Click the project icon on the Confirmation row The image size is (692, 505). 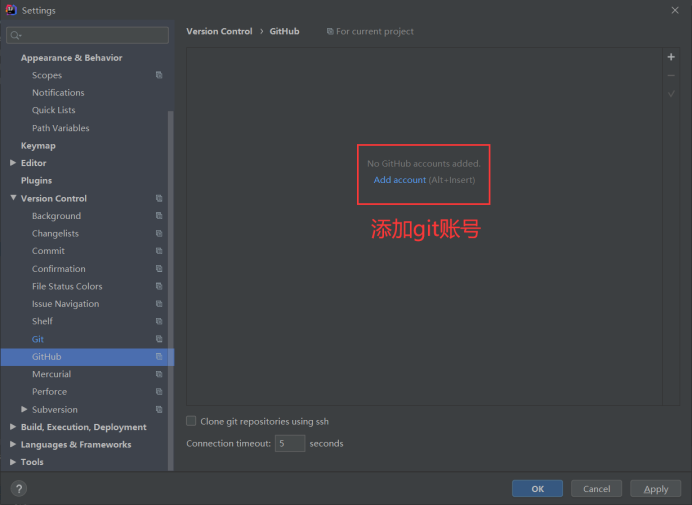[x=159, y=268]
